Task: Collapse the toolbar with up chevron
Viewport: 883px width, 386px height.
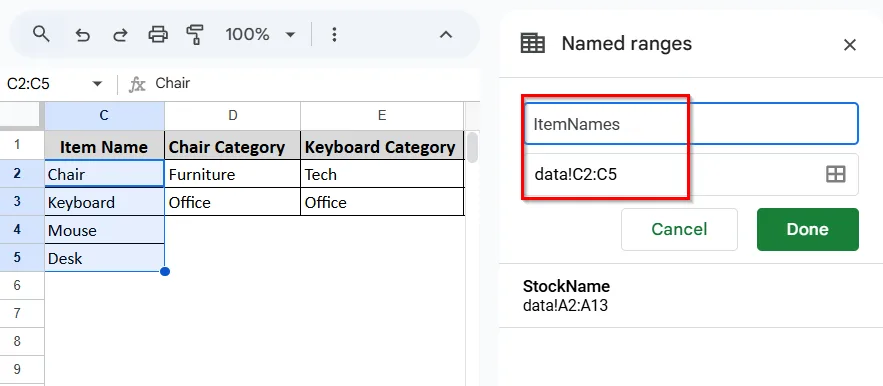Action: 445,35
